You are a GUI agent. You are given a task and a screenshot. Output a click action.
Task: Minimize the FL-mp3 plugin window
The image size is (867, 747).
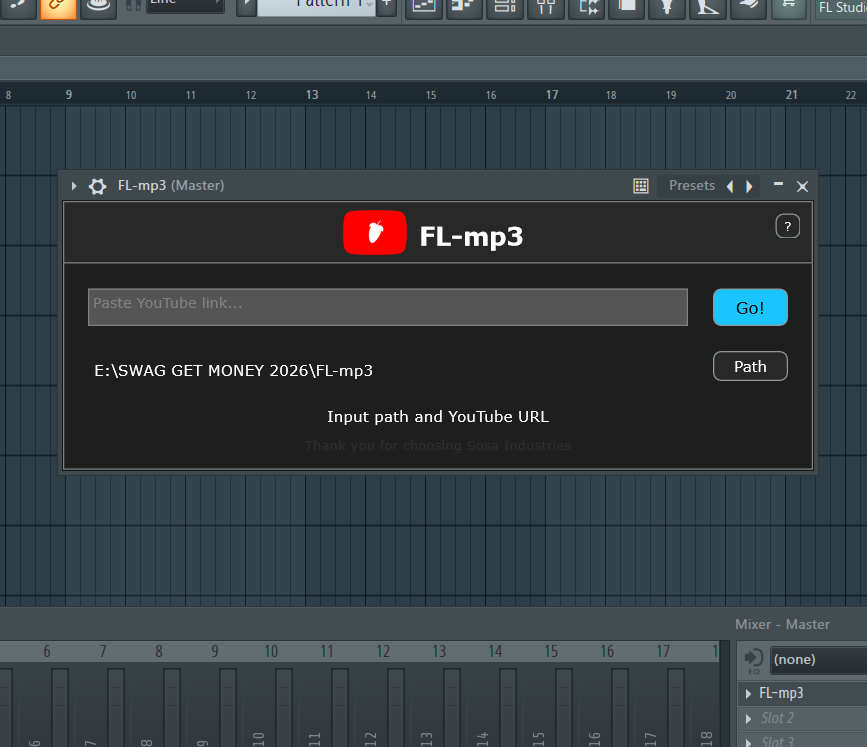(x=779, y=184)
